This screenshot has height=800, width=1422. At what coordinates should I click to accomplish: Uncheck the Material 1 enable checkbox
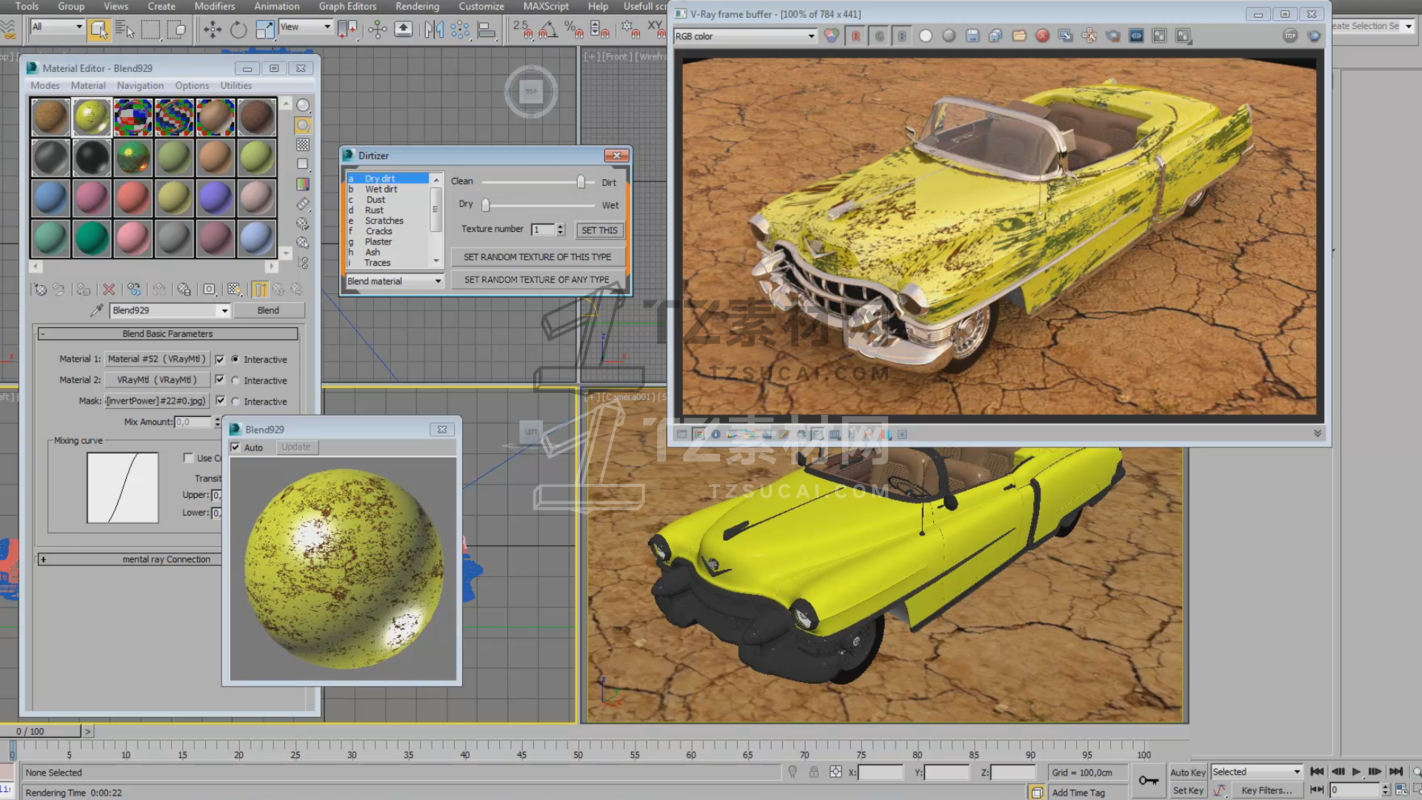click(220, 359)
